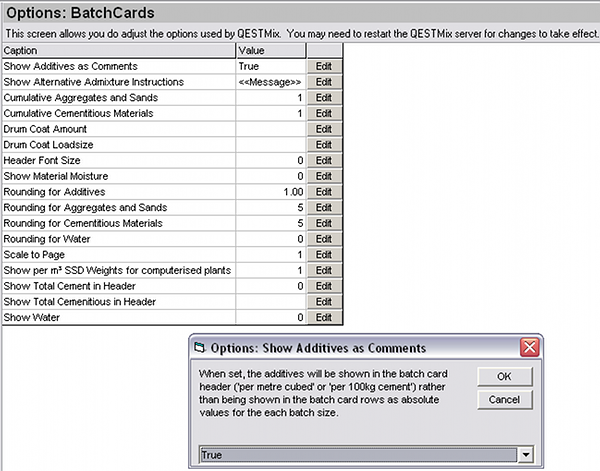Click Edit next to Drum Coat Amount
This screenshot has height=471, width=600.
click(x=323, y=129)
